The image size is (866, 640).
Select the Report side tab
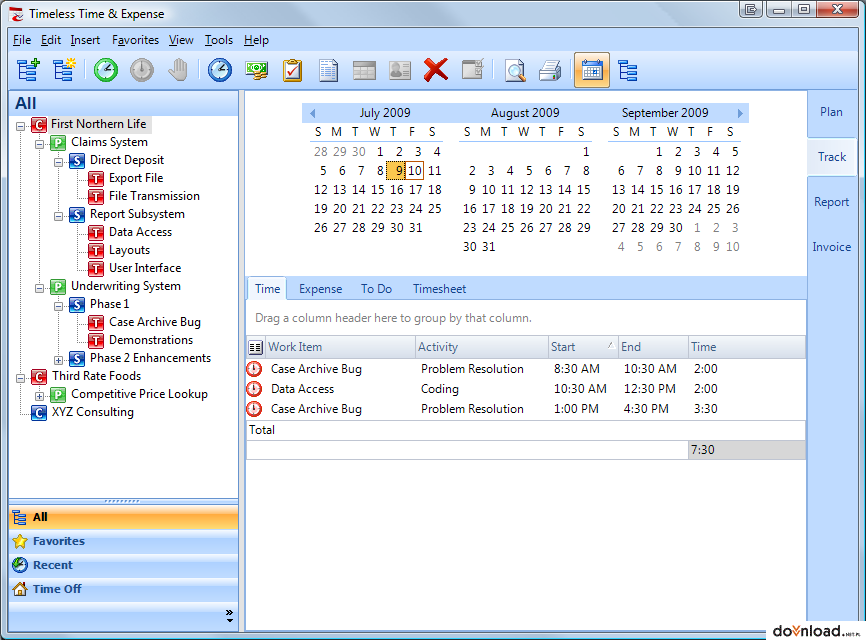(831, 202)
